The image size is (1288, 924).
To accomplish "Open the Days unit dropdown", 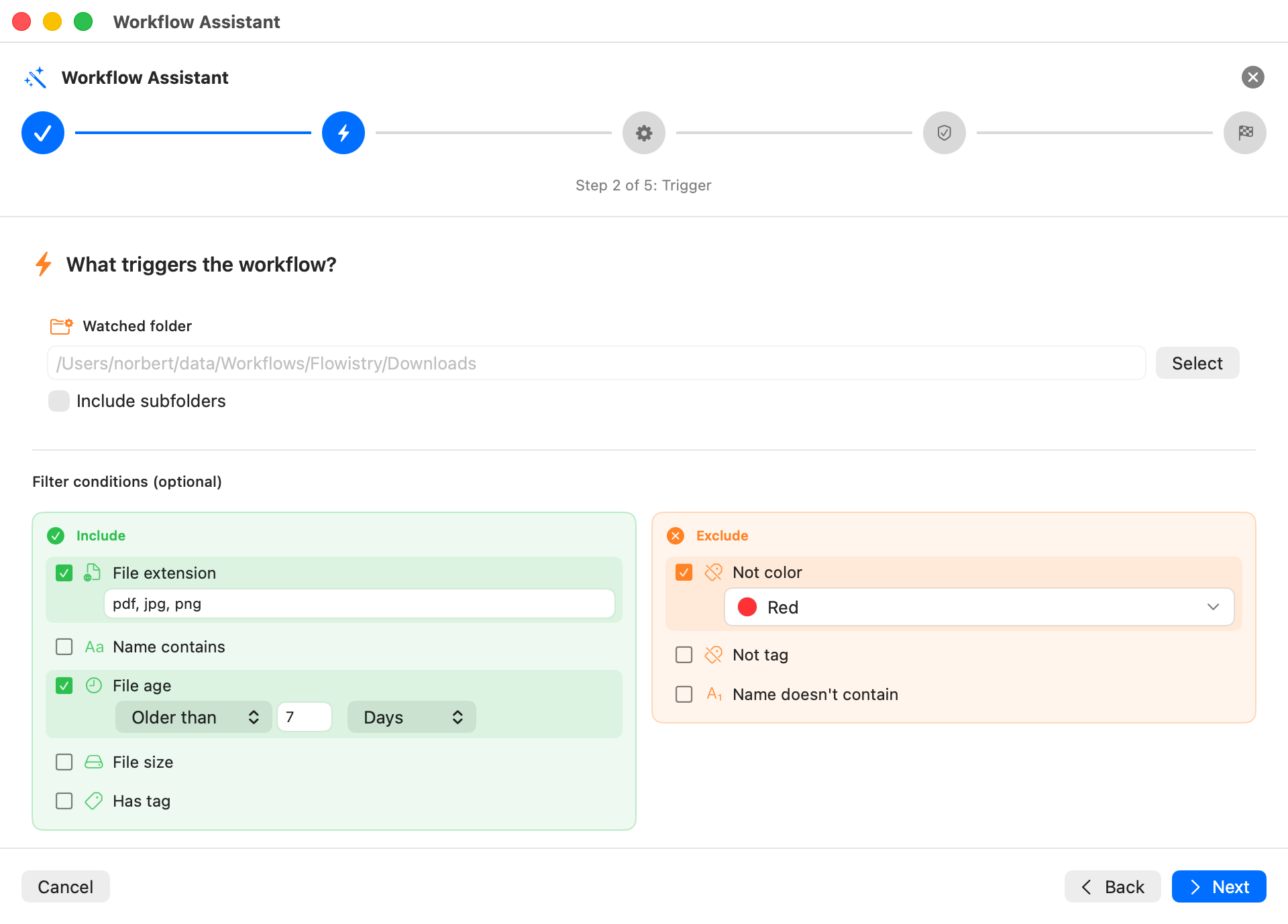I will (412, 717).
